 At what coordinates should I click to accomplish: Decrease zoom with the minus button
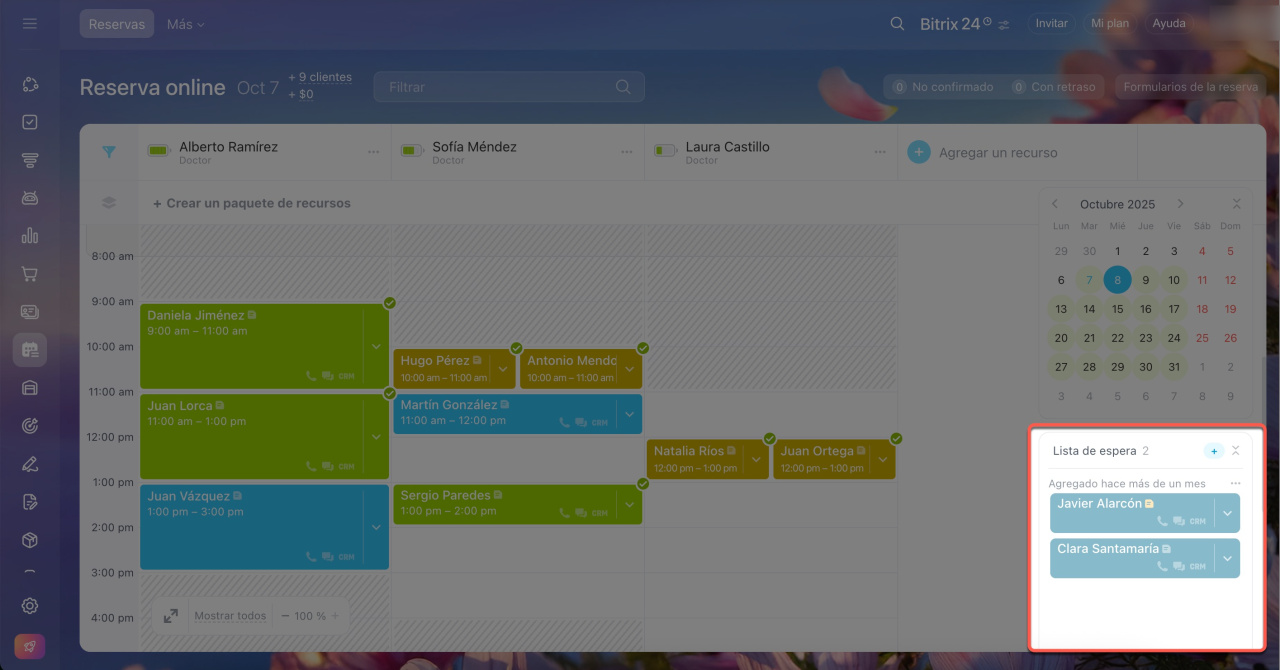pyautogui.click(x=286, y=616)
